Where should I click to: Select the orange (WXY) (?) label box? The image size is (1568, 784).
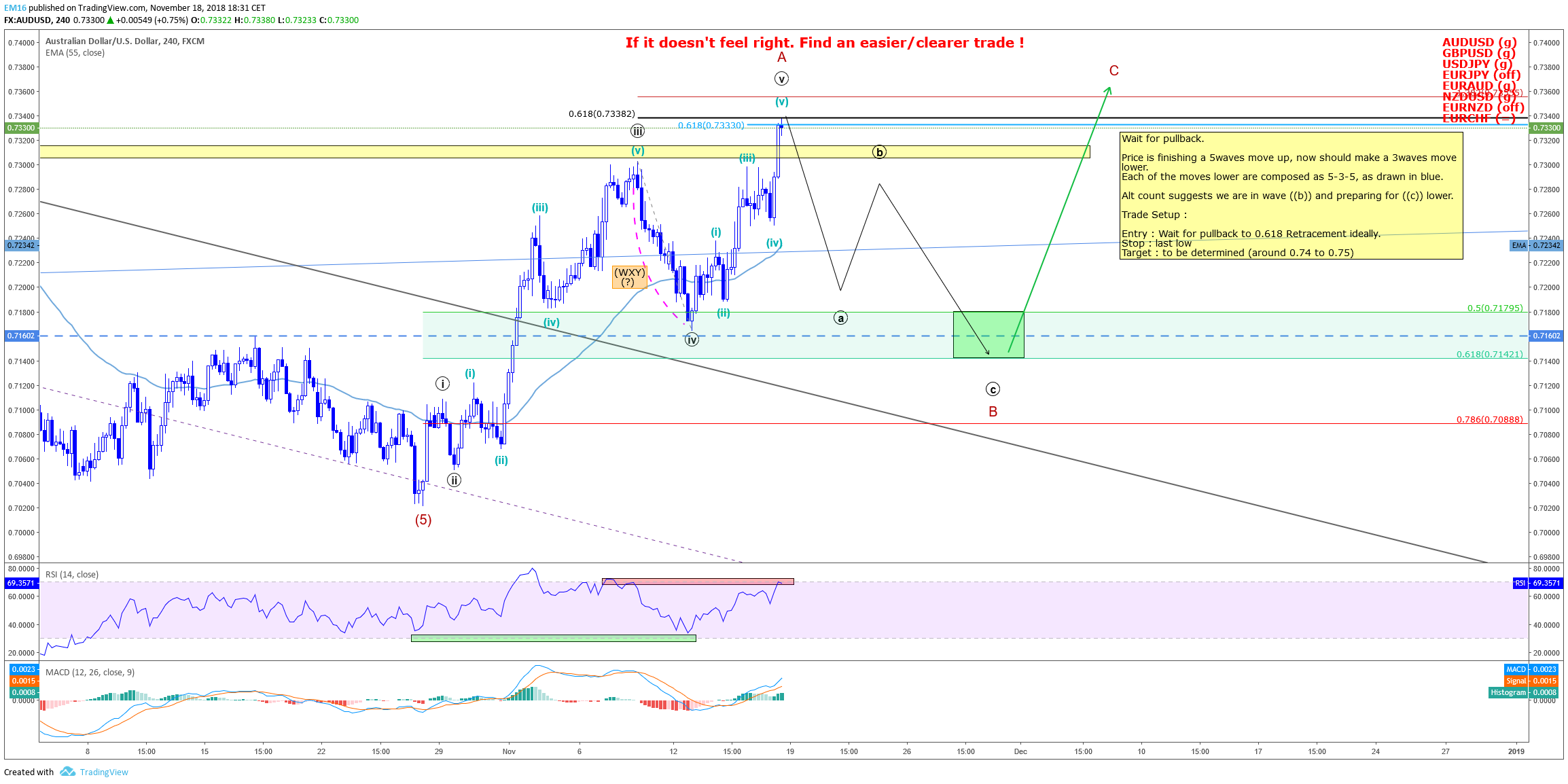(x=630, y=277)
